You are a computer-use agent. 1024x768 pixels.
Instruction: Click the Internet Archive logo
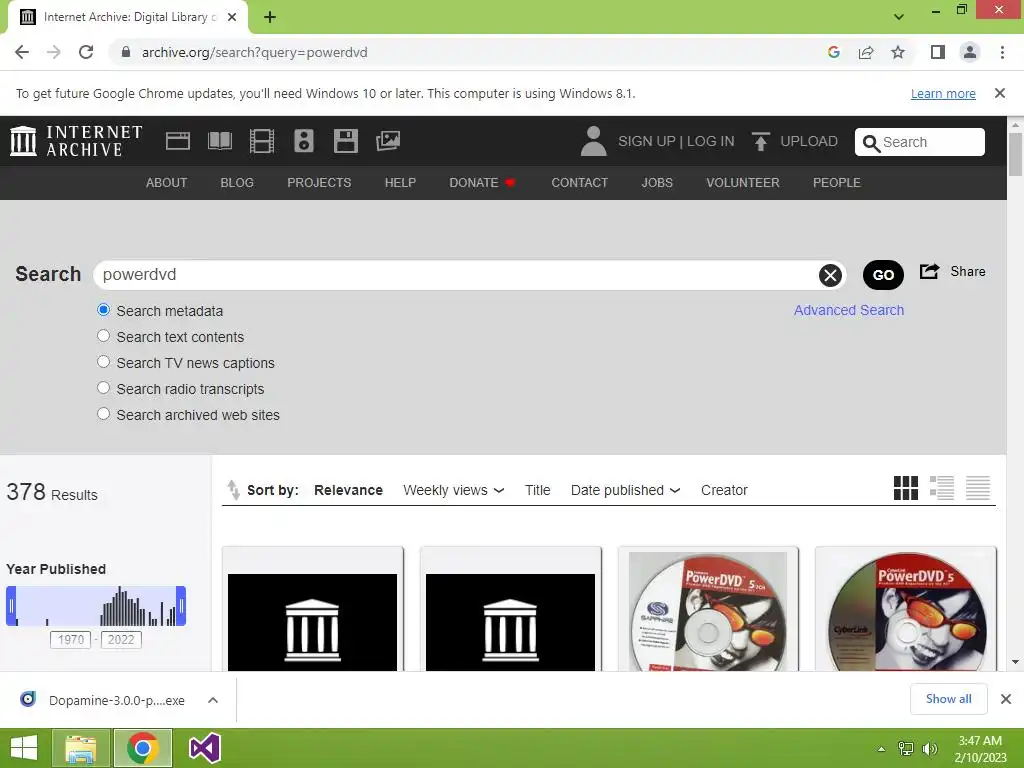tap(76, 141)
